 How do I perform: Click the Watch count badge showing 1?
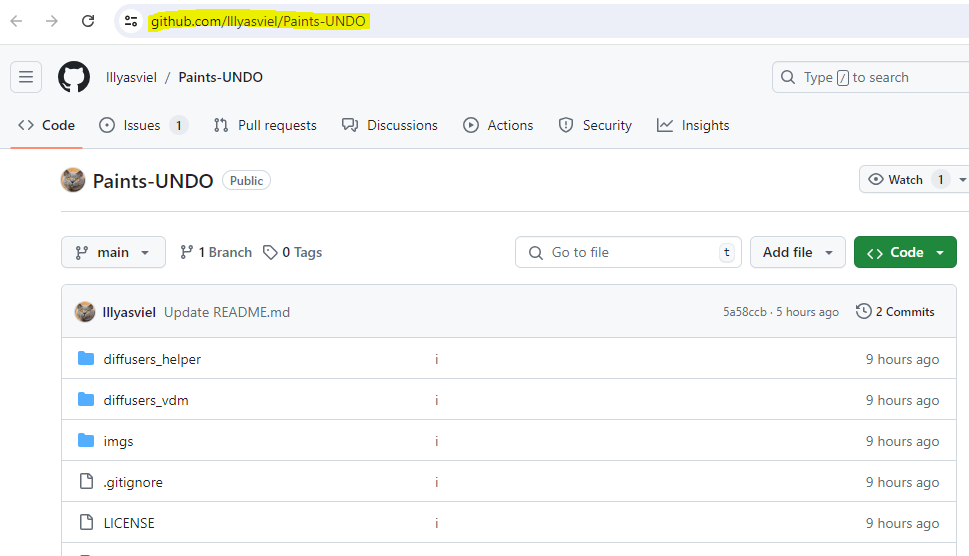pos(941,179)
